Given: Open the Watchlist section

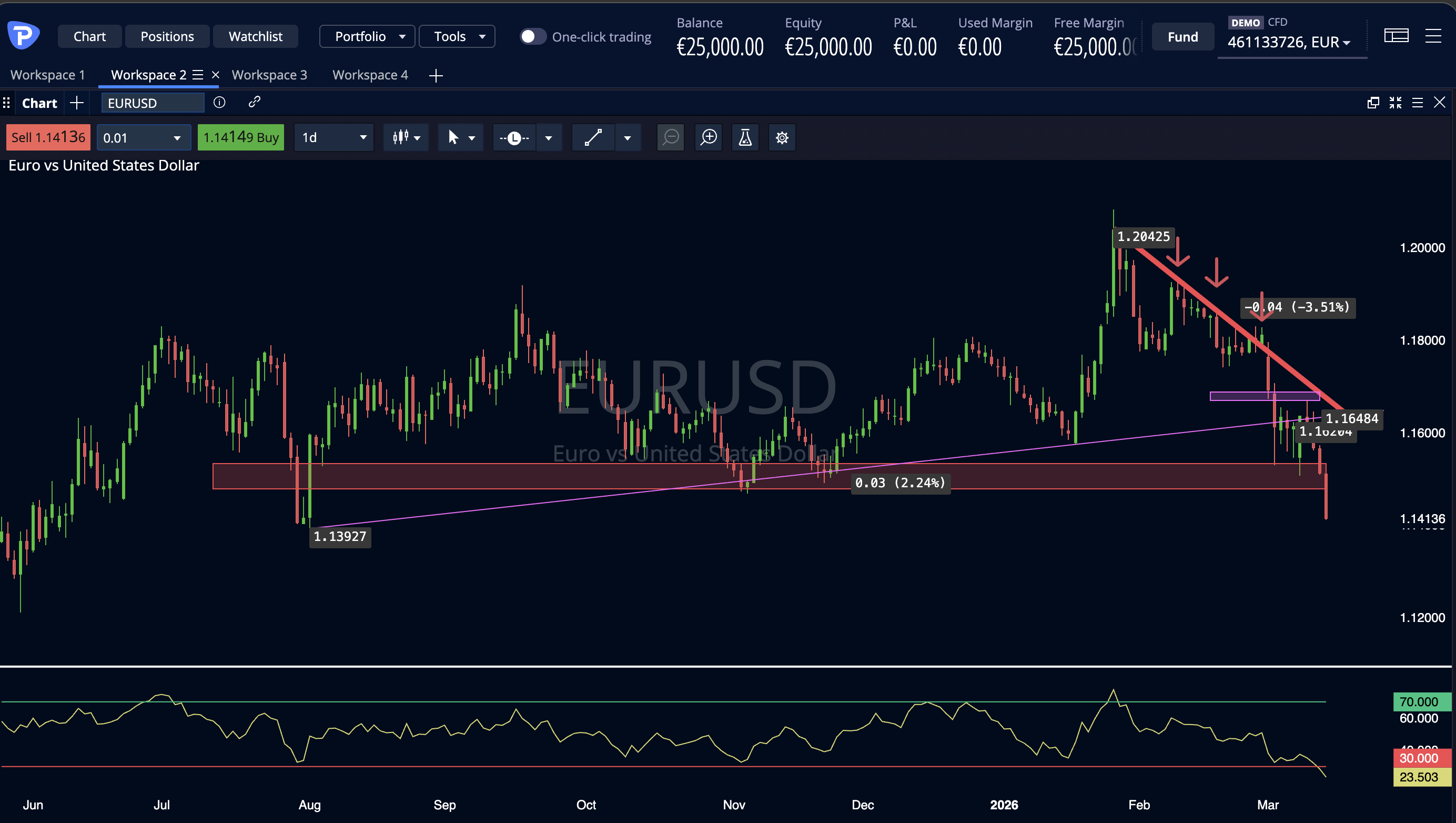Looking at the screenshot, I should tap(256, 36).
